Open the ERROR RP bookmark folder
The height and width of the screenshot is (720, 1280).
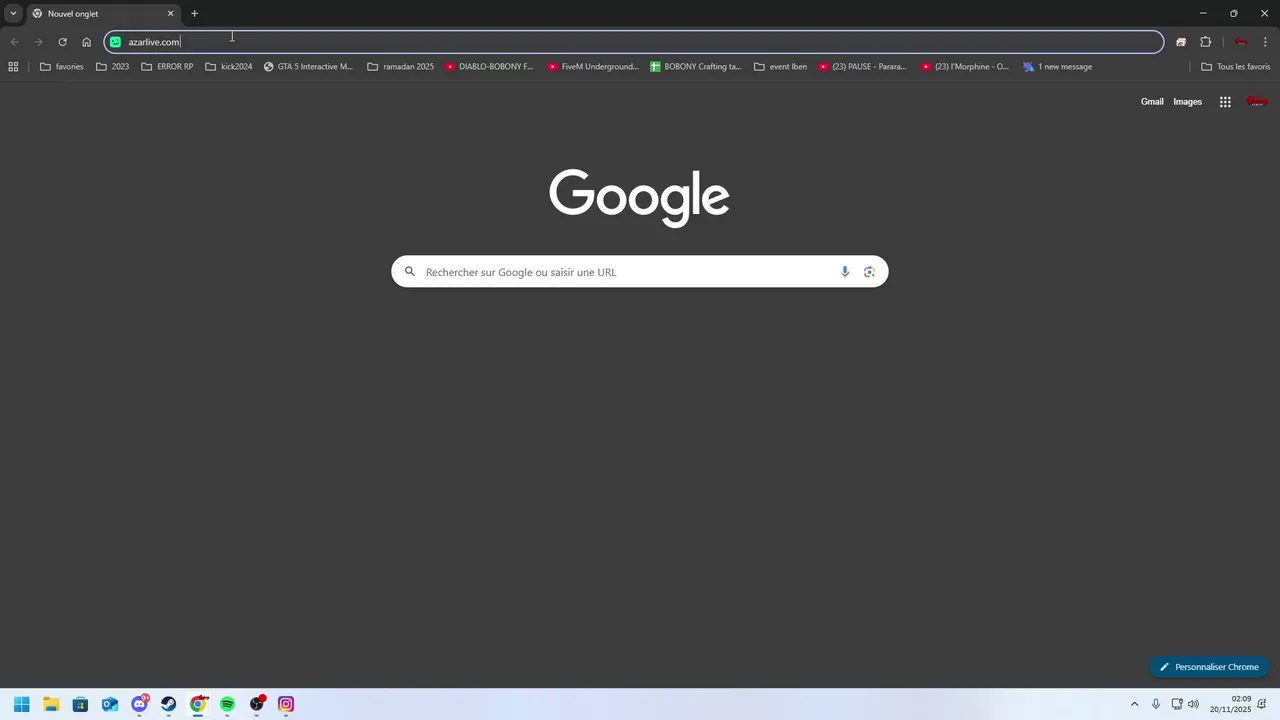click(x=167, y=67)
